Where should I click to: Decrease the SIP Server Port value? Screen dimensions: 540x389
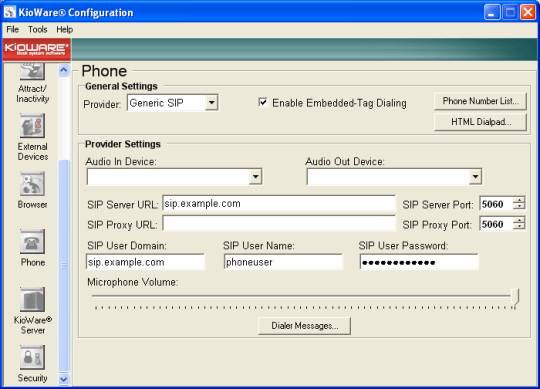click(519, 207)
